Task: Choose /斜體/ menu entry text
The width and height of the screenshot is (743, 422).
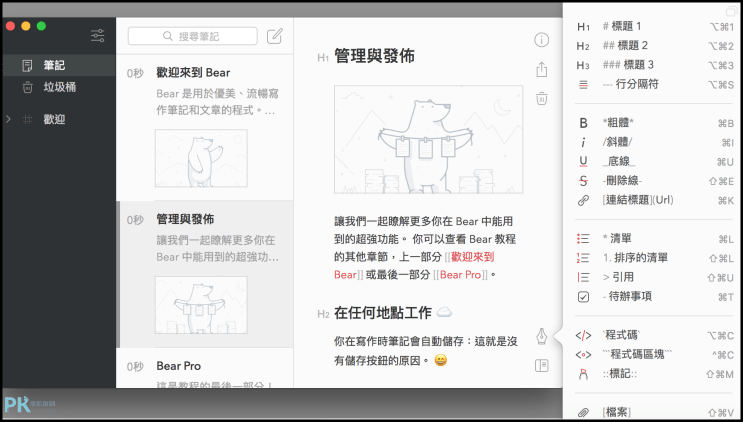Action: [x=617, y=143]
